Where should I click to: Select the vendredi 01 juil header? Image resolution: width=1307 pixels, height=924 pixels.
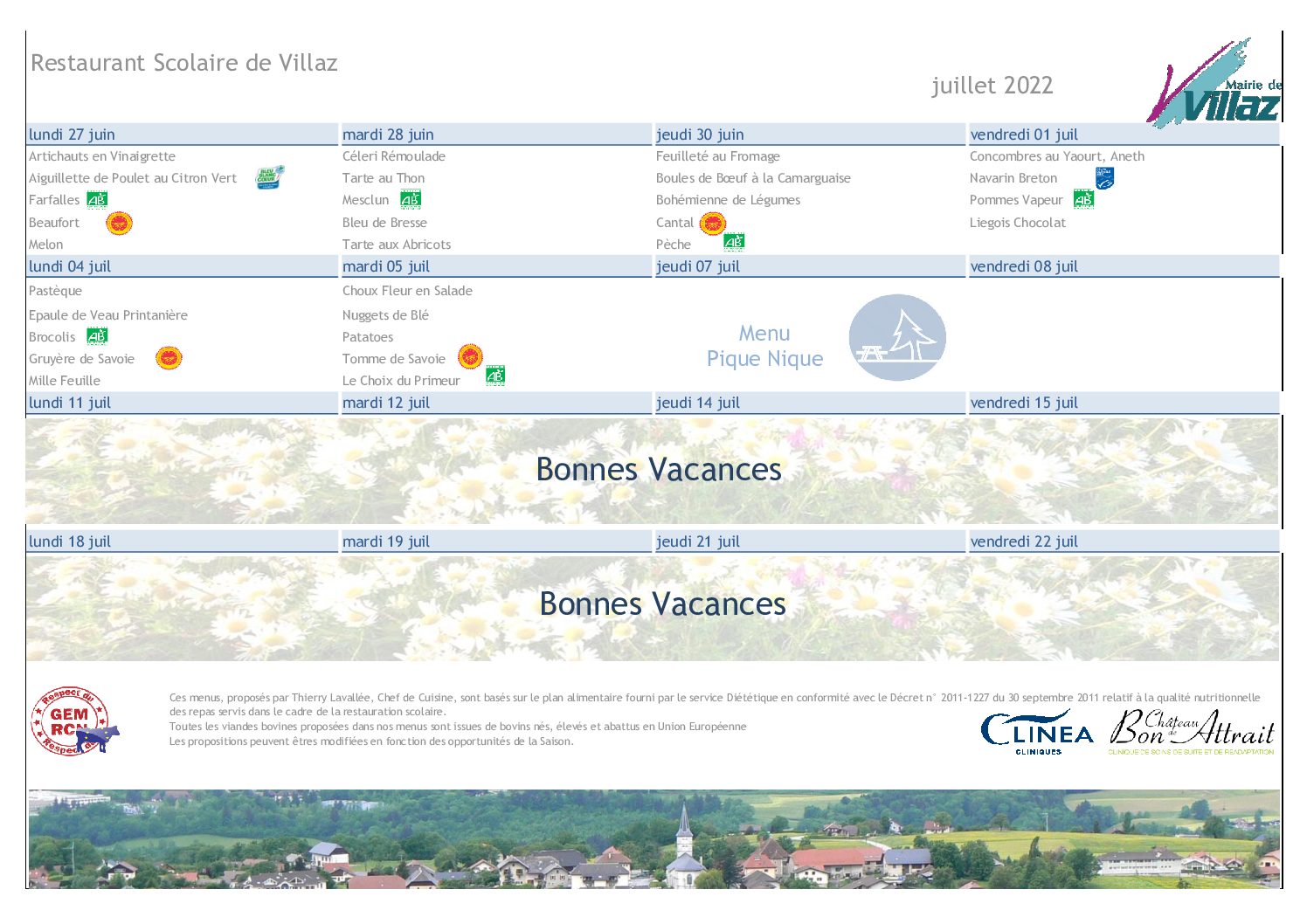point(1124,134)
